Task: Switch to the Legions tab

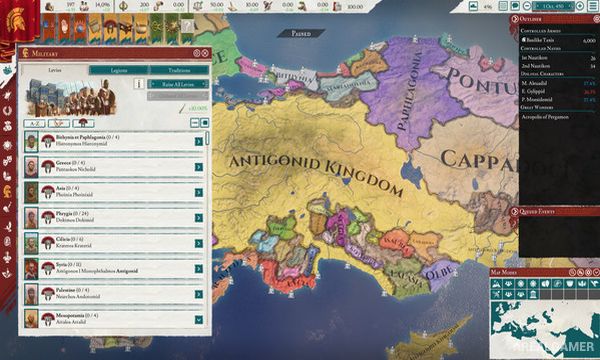Action: pyautogui.click(x=119, y=70)
